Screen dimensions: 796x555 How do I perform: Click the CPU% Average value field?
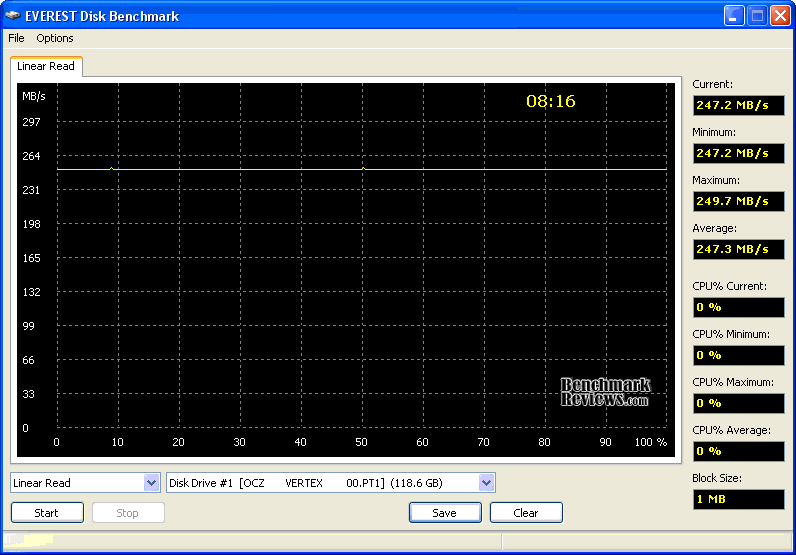click(x=739, y=451)
